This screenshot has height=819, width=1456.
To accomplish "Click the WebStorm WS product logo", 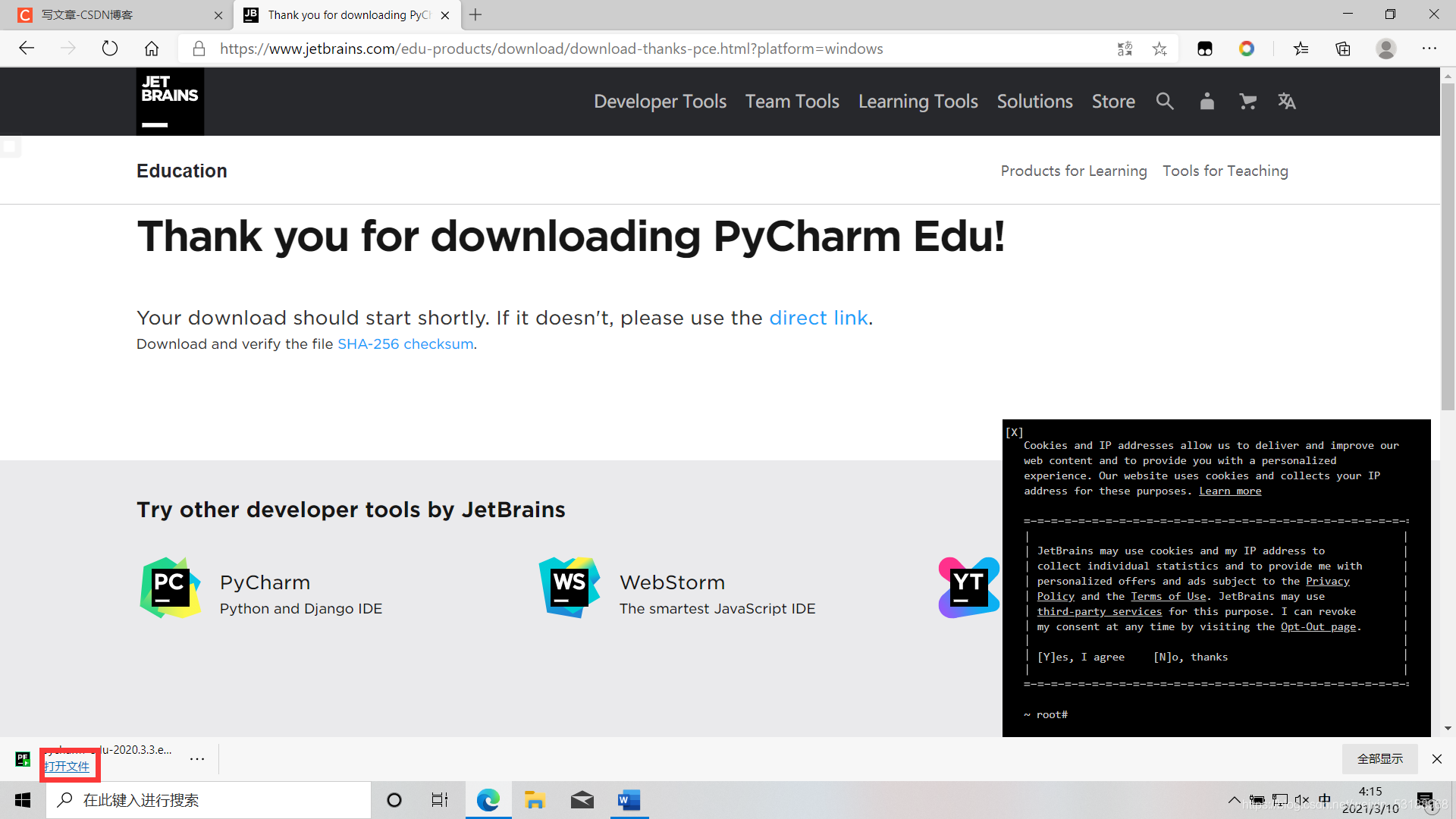I will pyautogui.click(x=570, y=588).
